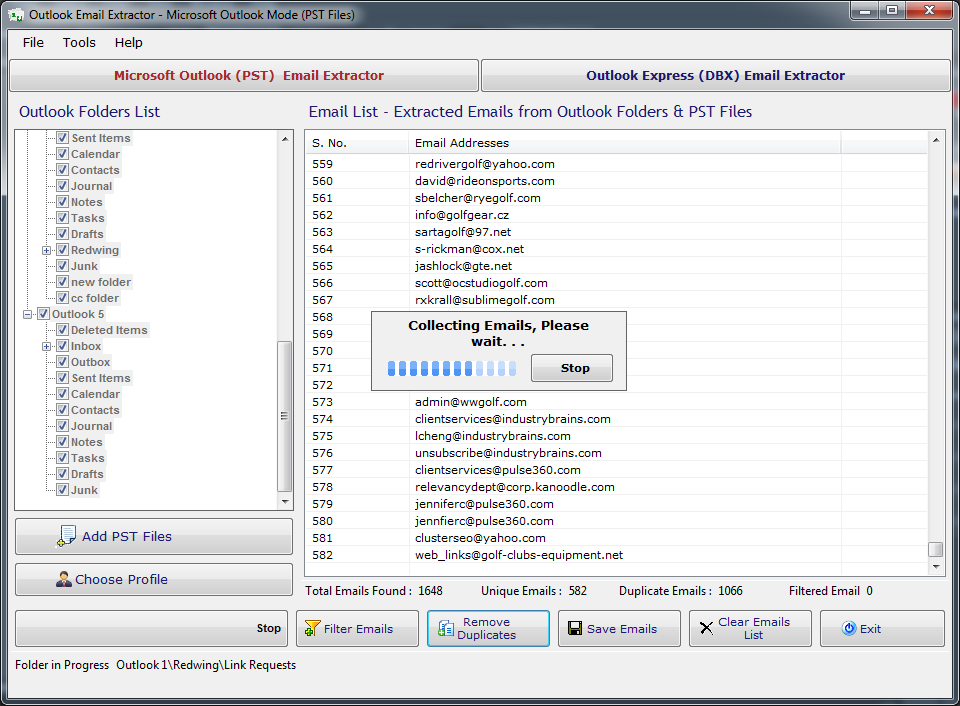Click the Choose Profile person icon
960x706 pixels.
click(64, 579)
